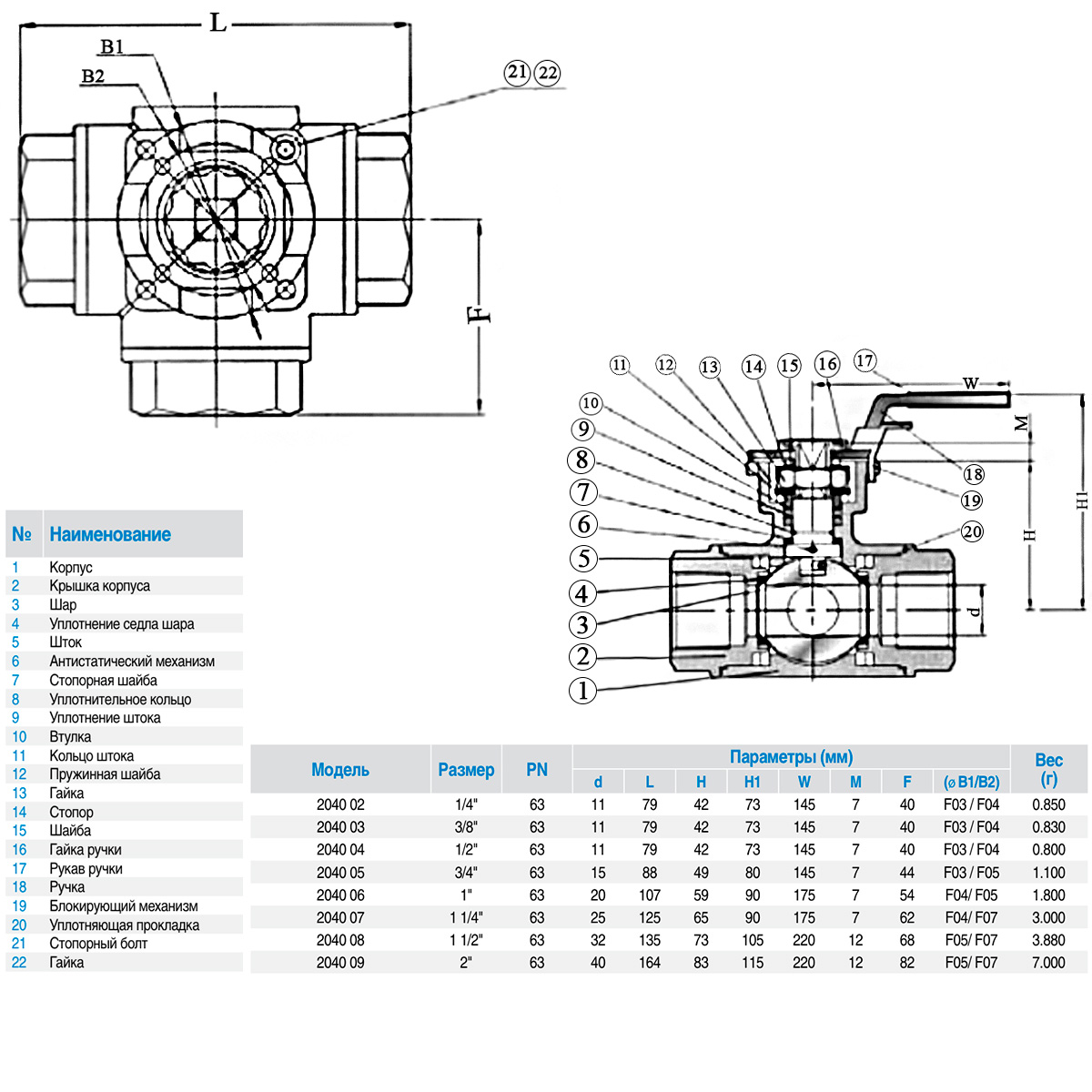
Task: Select "Блокирующий механизм" in the parts list
Action: 123,906
